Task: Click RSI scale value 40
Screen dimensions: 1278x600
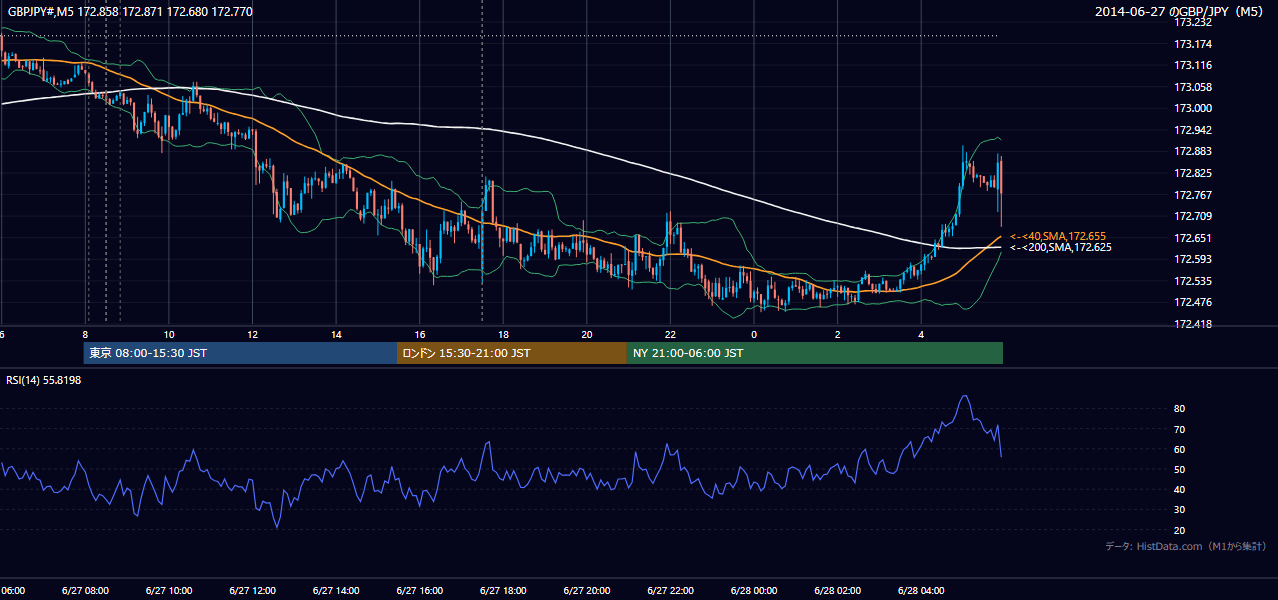Action: [x=1180, y=490]
